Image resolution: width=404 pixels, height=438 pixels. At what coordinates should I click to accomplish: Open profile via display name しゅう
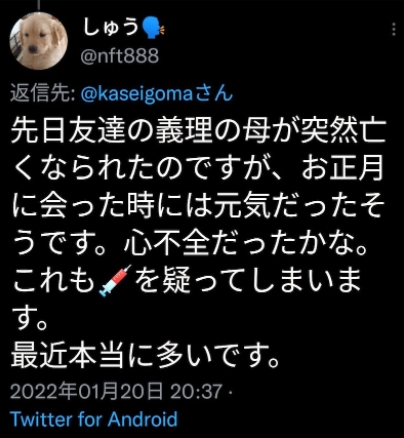(x=110, y=27)
